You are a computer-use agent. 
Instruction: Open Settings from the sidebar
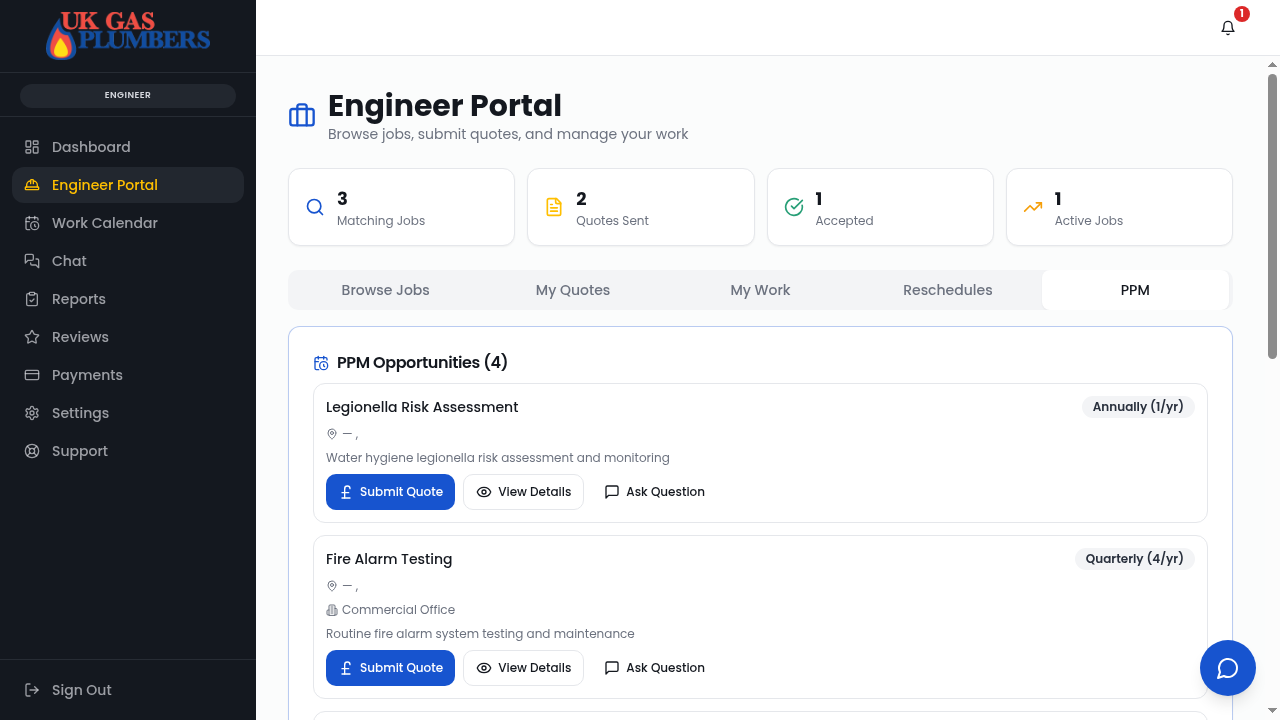128,413
